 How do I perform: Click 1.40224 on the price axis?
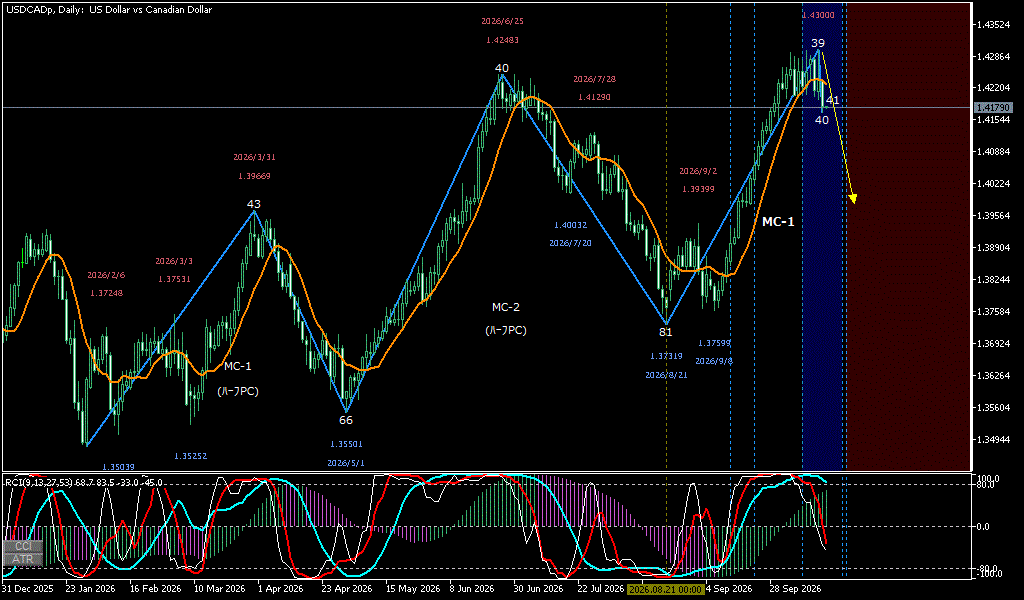tap(993, 184)
